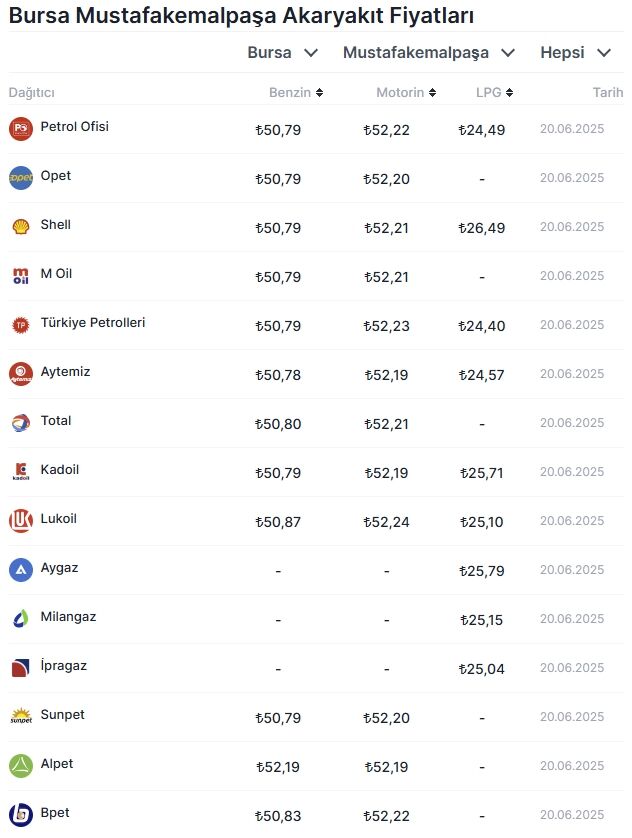Click the Petrol Ofisi brand logo

tap(21, 129)
